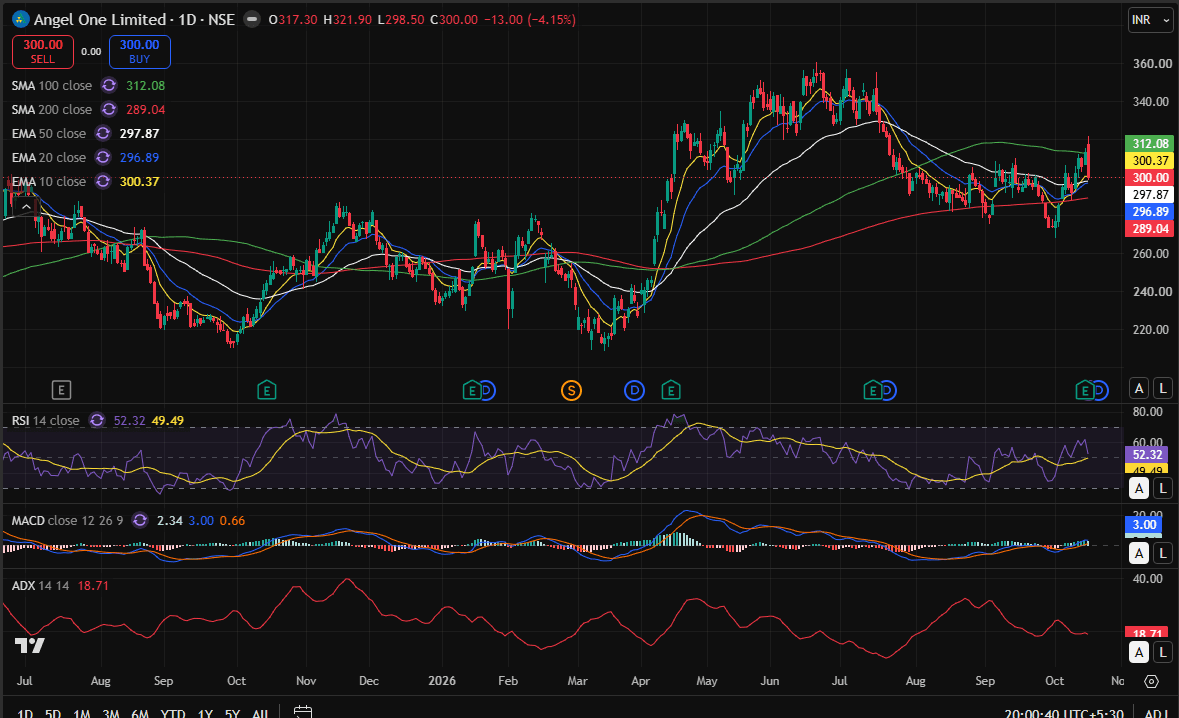Open the INR currency dropdown
The image size is (1179, 718).
coord(1150,20)
